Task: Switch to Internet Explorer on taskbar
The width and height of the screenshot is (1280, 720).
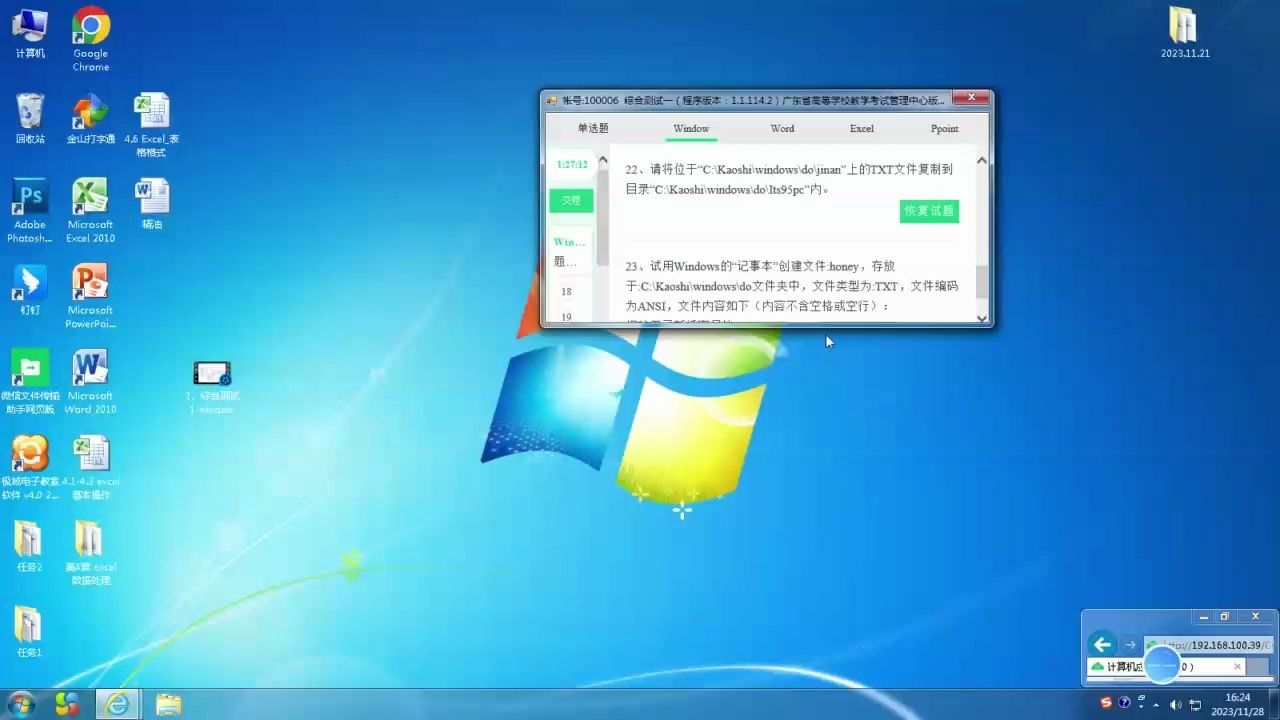Action: (118, 704)
